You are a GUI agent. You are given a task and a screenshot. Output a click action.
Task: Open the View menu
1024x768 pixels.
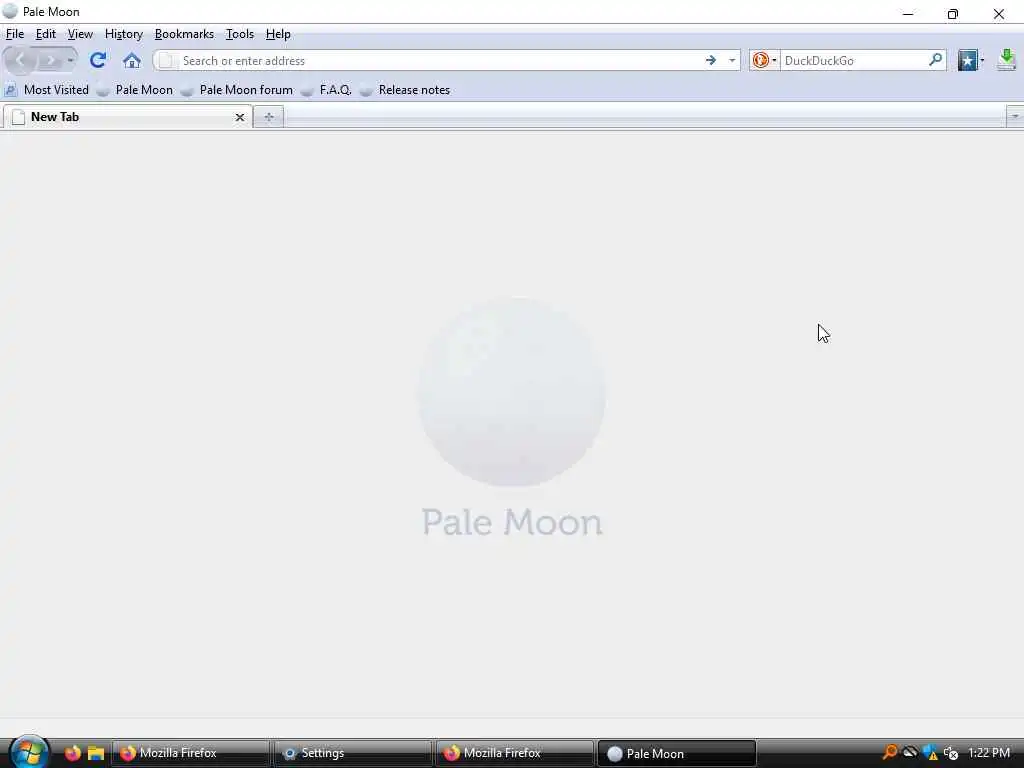pos(80,34)
